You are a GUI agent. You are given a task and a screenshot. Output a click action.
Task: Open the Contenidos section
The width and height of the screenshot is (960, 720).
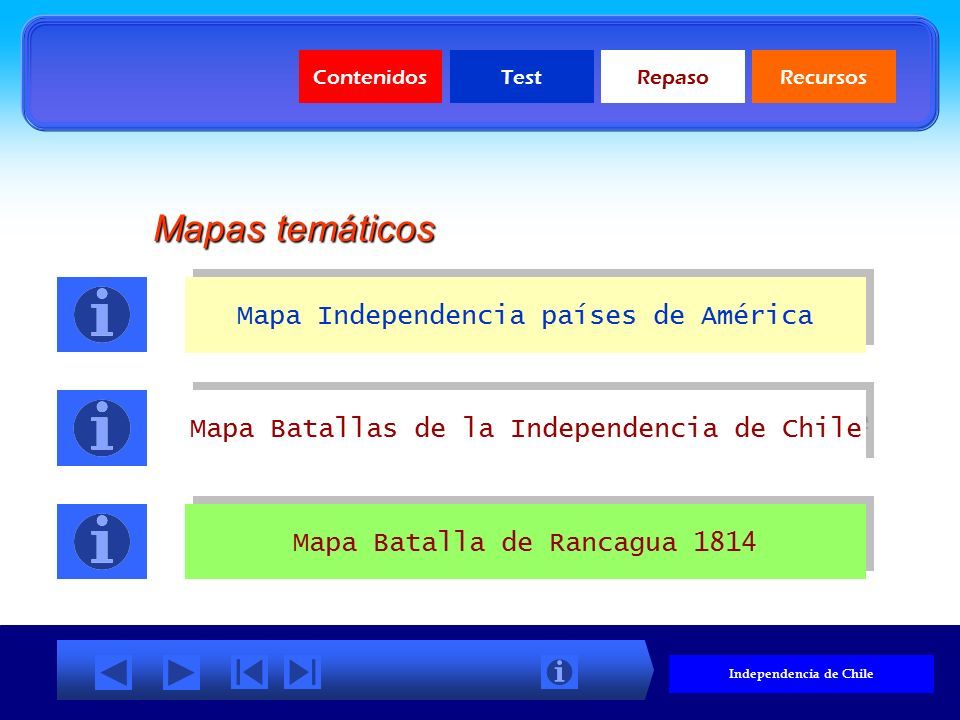[370, 77]
